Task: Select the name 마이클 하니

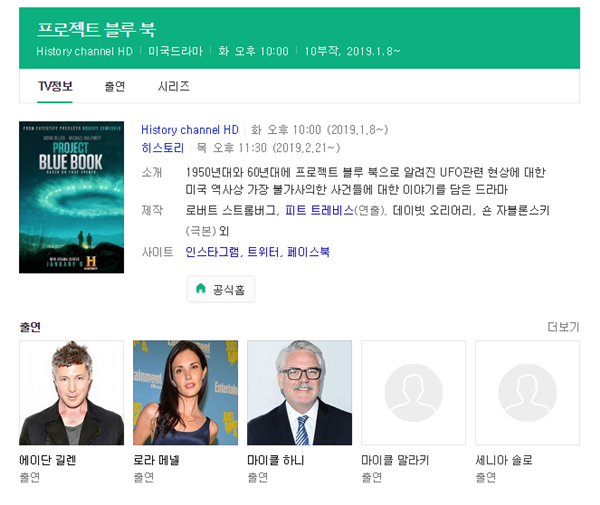Action: (276, 460)
